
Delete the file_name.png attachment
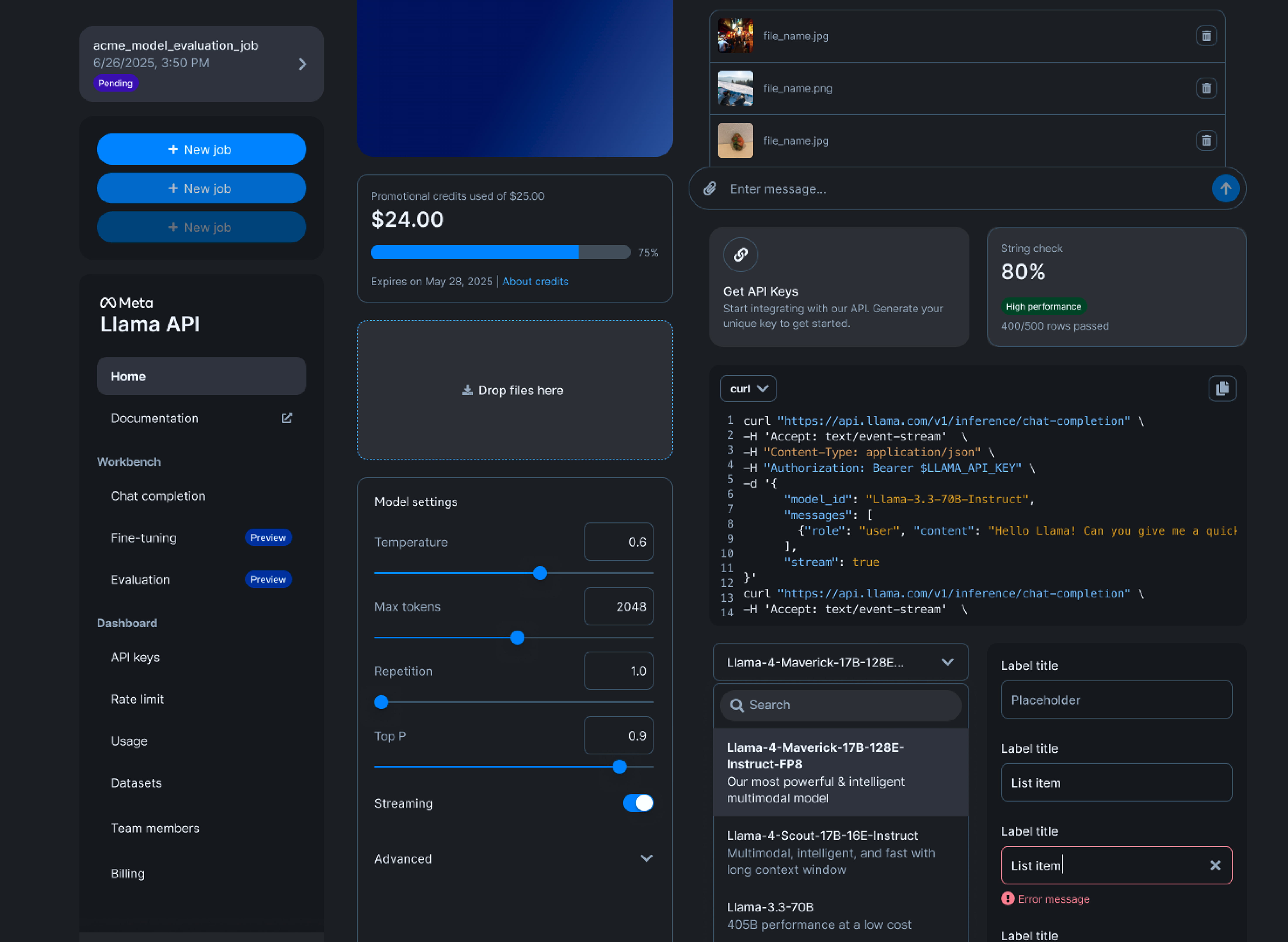click(1206, 88)
